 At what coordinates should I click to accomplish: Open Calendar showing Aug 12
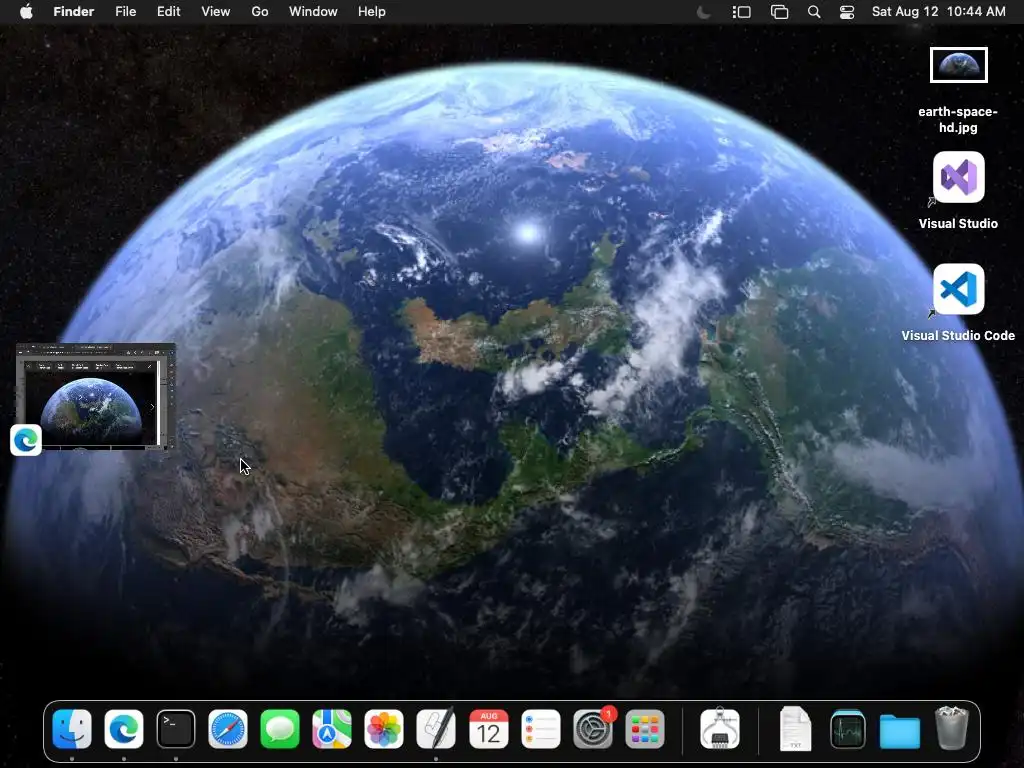click(x=488, y=728)
